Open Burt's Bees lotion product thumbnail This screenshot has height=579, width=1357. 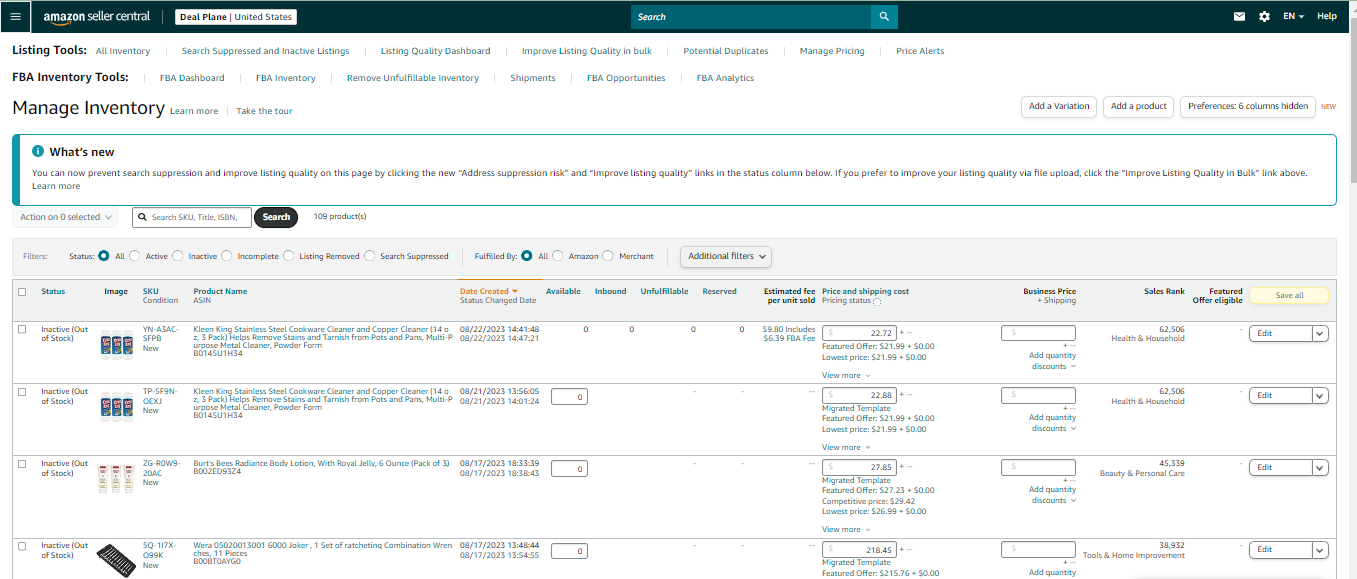click(x=117, y=478)
